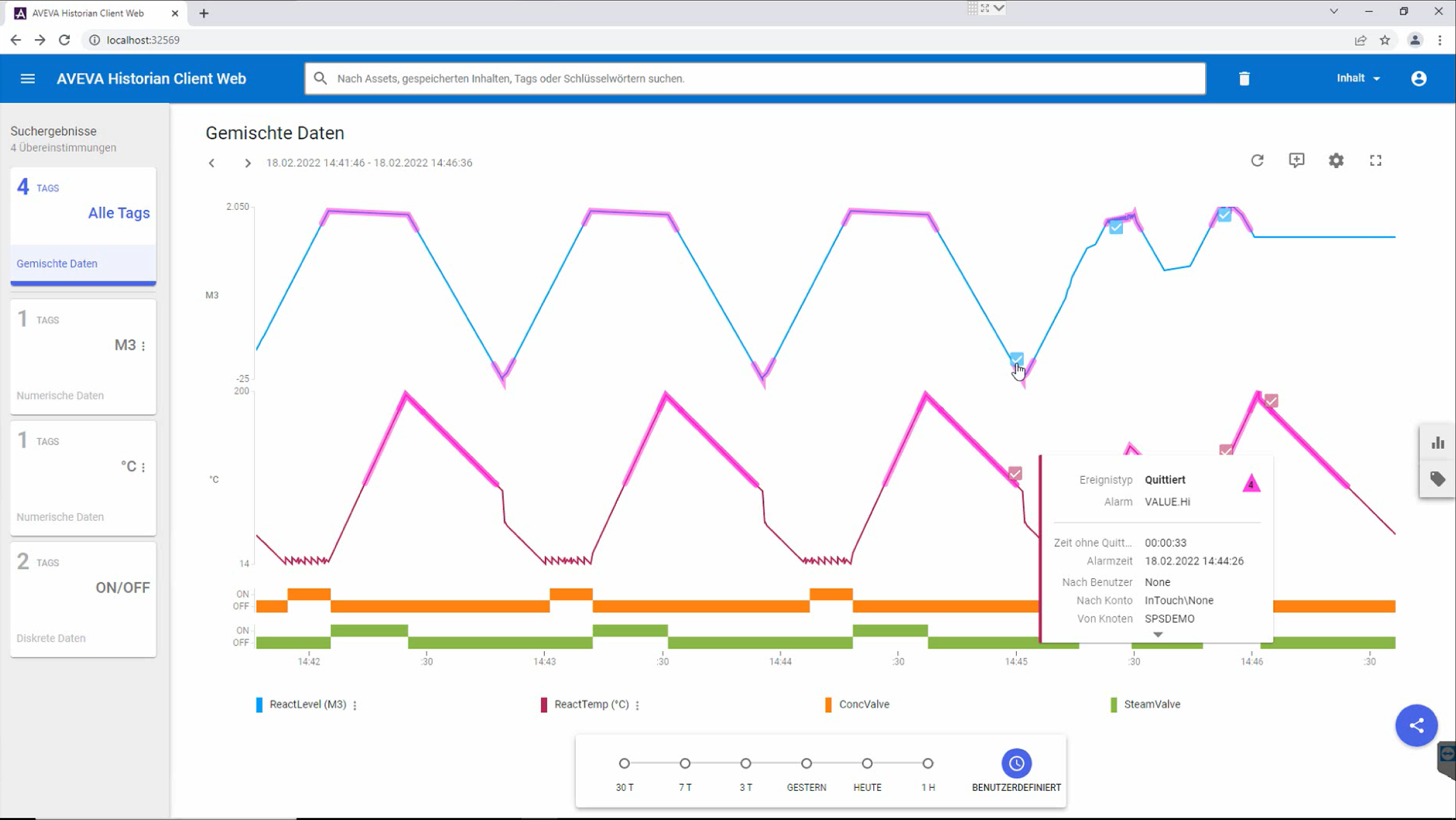Viewport: 1456px width, 820px height.
Task: Reload the browser page
Action: pyautogui.click(x=64, y=40)
